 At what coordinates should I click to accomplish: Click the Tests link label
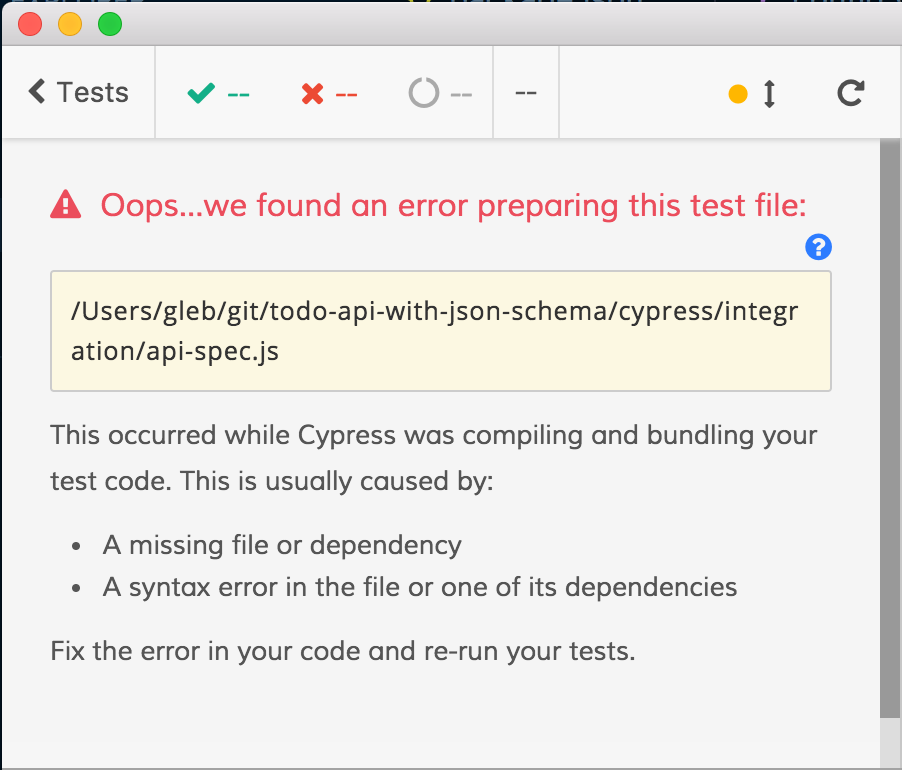(93, 93)
